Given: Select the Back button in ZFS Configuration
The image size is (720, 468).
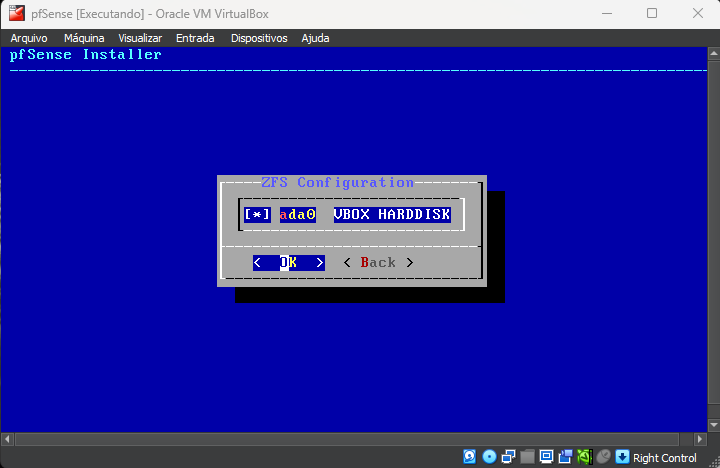Looking at the screenshot, I should [x=378, y=263].
